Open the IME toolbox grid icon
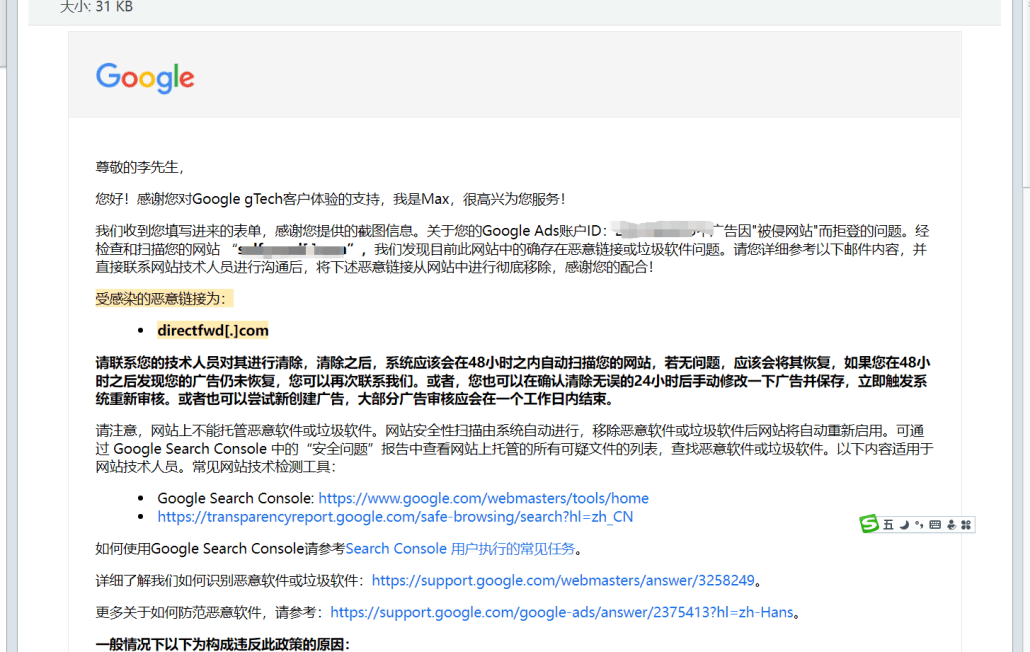Image resolution: width=1030 pixels, height=652 pixels. (x=966, y=525)
